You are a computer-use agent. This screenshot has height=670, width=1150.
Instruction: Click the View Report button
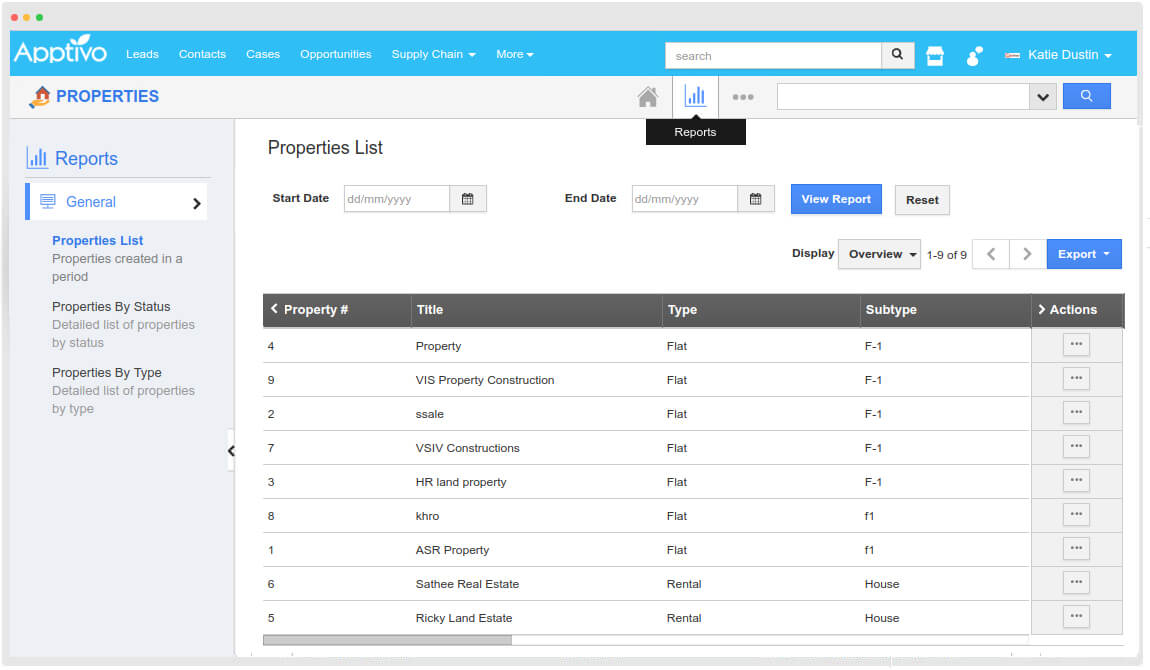click(835, 199)
